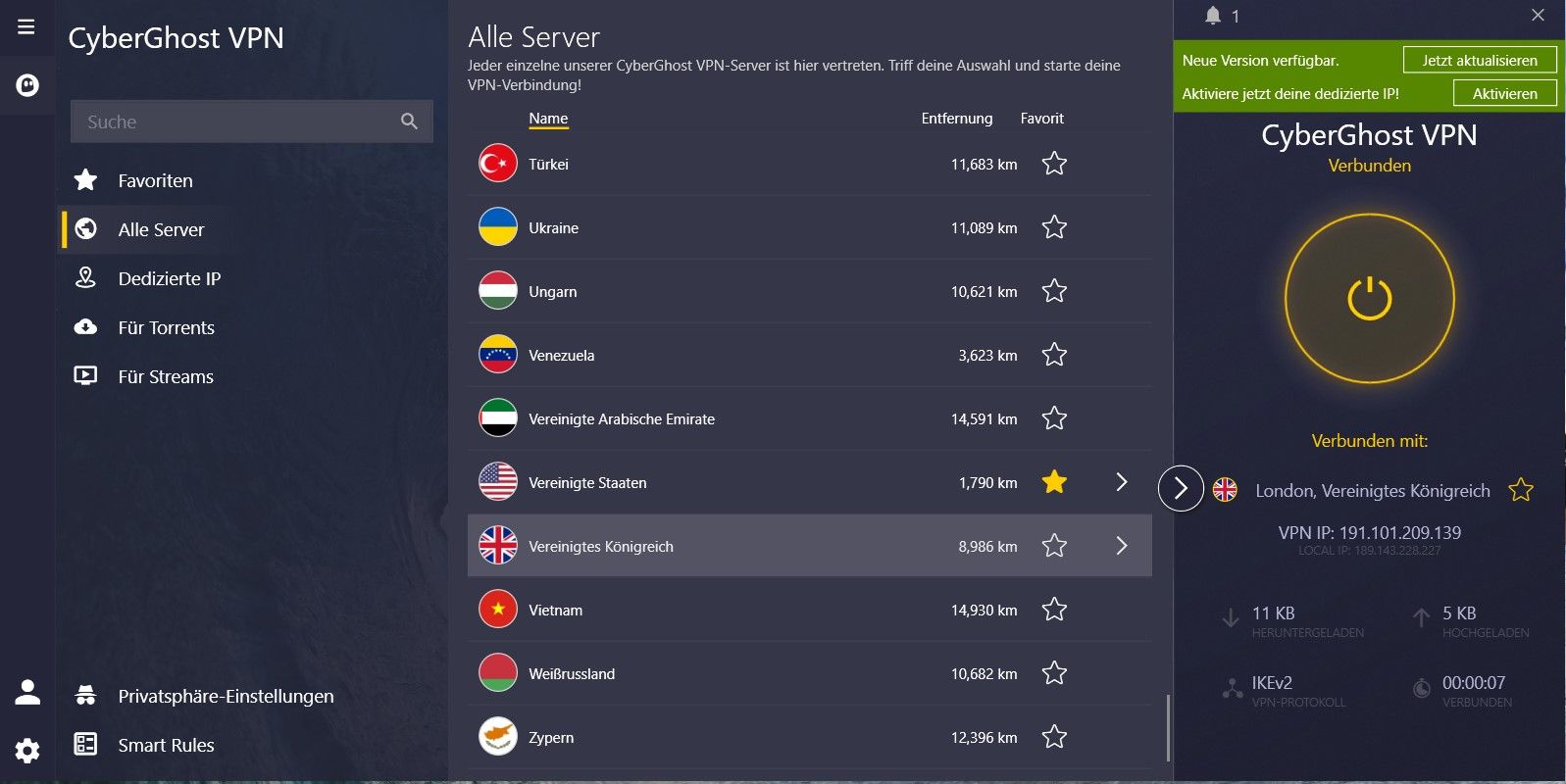This screenshot has width=1566, height=784.
Task: Favorite the Türkei server
Action: [1054, 164]
